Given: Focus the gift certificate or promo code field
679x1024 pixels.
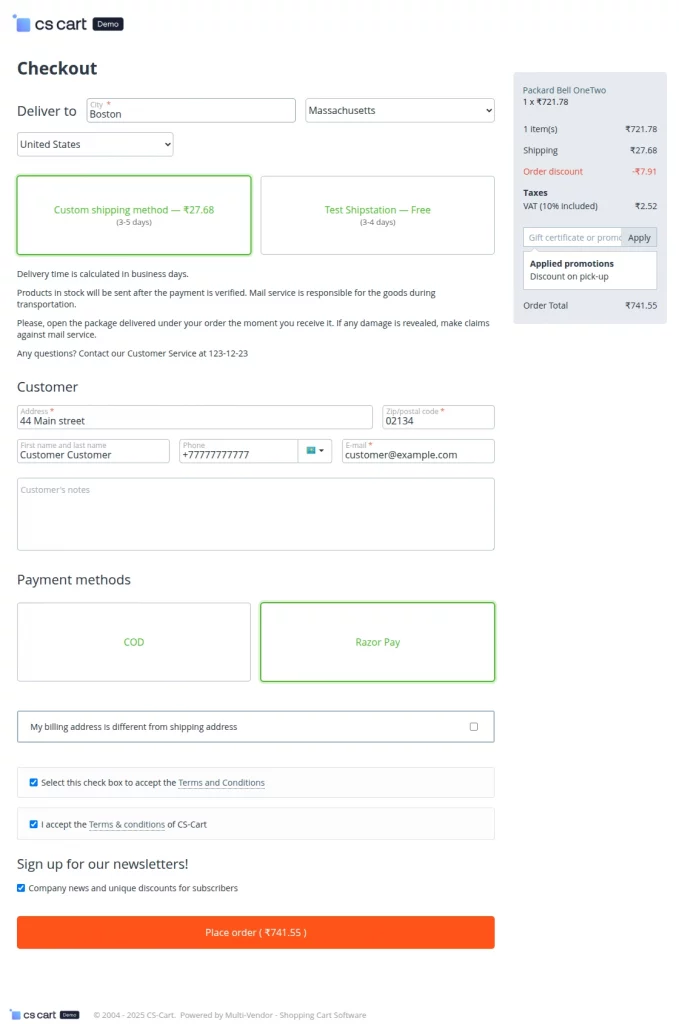Looking at the screenshot, I should [x=573, y=238].
